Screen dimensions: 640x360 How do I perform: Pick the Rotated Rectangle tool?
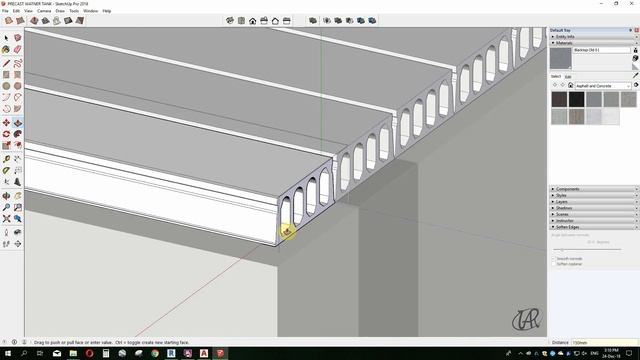point(18,75)
